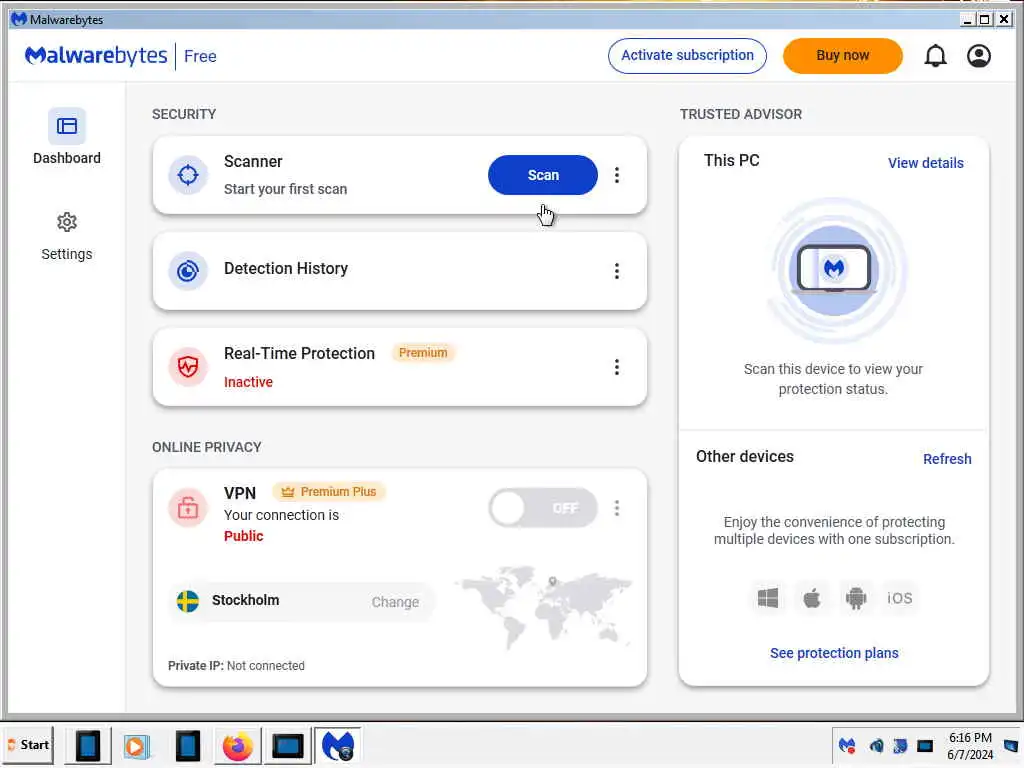Click the Detection History radar icon
This screenshot has width=1024, height=768.
188,271
